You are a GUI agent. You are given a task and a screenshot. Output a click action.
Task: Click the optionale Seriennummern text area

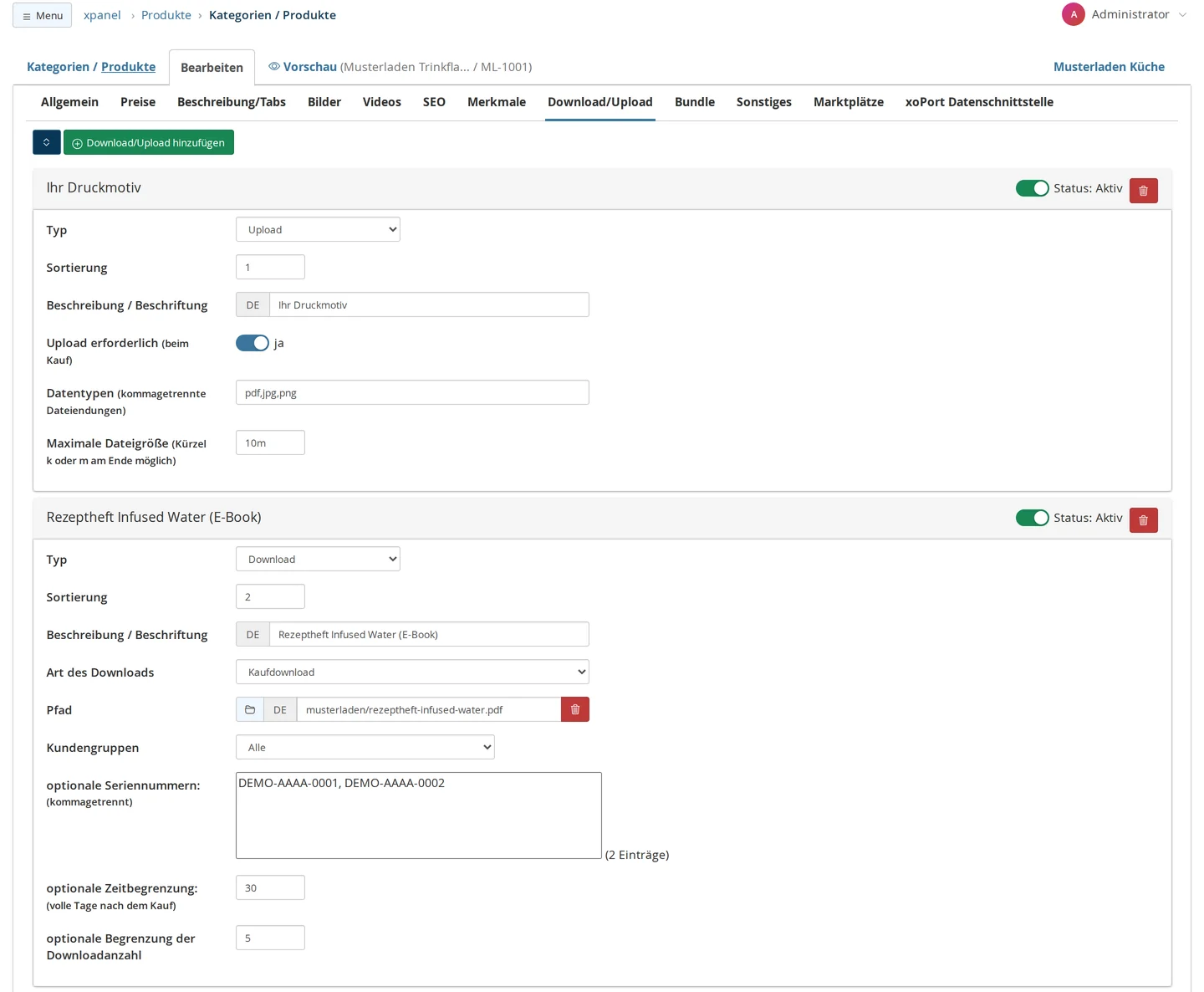click(419, 816)
